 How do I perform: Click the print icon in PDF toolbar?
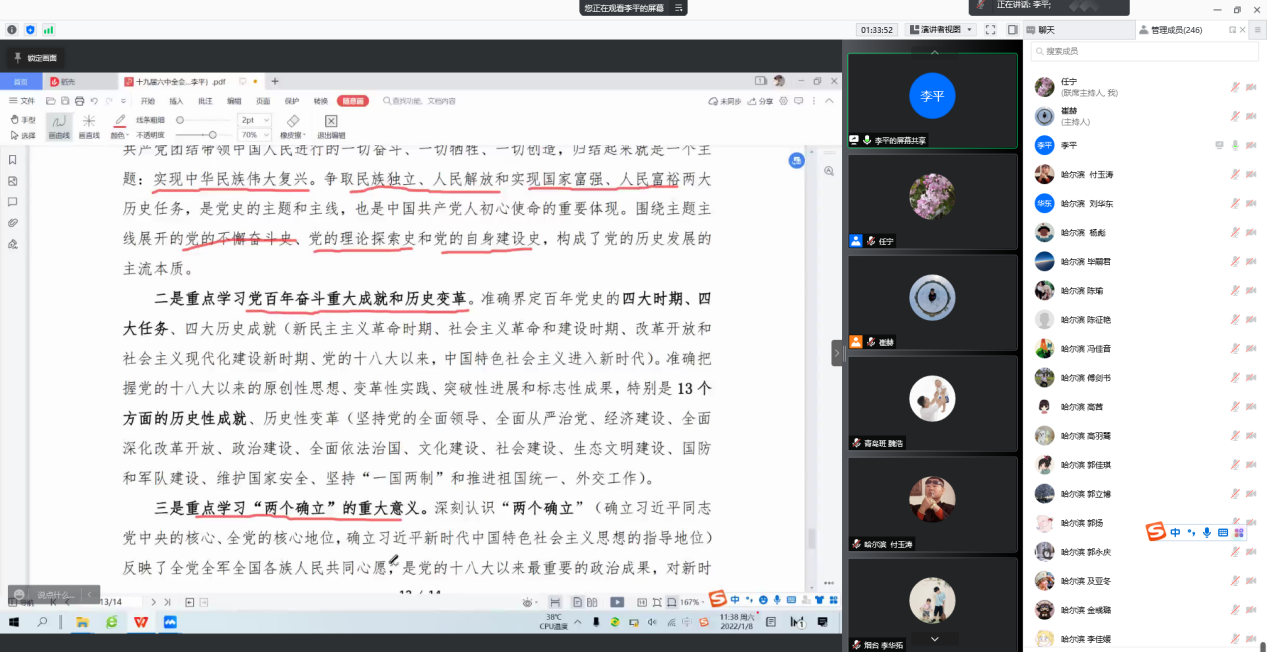(x=79, y=101)
